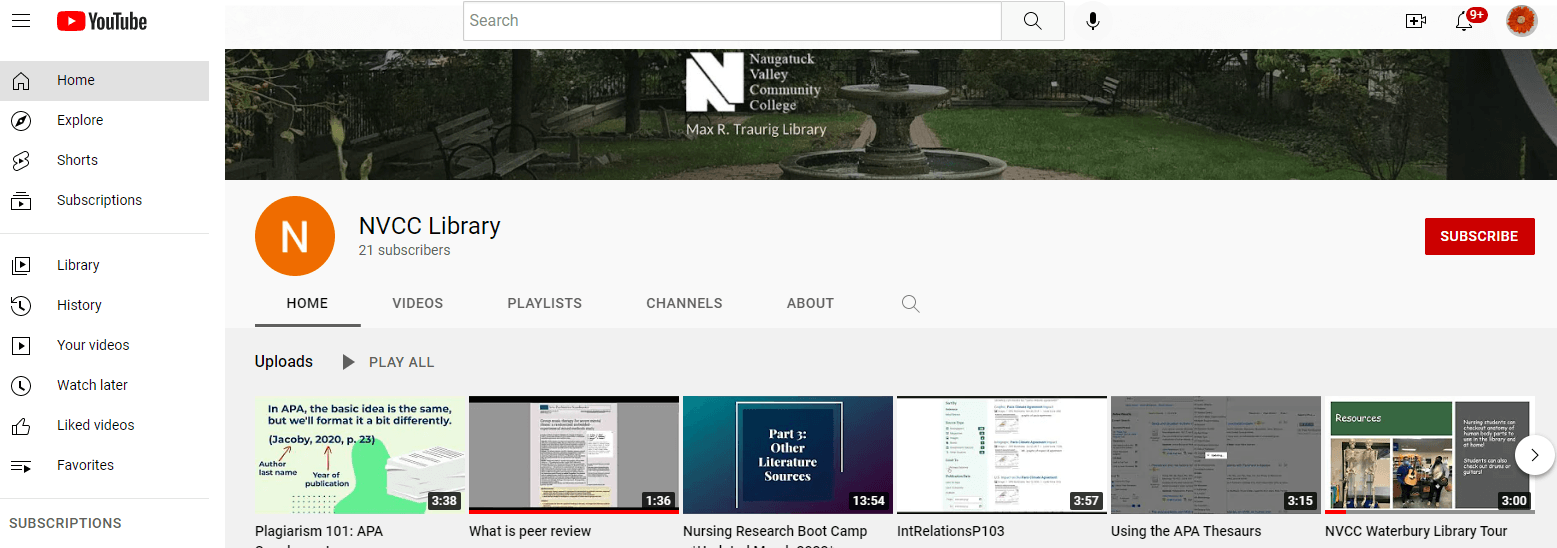1557x548 pixels.
Task: Click the Liked videos thumbs-up icon
Action: (x=21, y=425)
